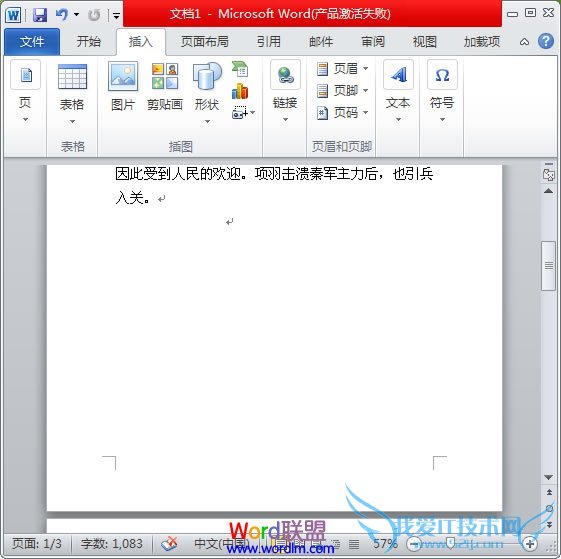Expand the 符号 dropdown arrow
Screen dimensions: 561x559
tap(442, 120)
